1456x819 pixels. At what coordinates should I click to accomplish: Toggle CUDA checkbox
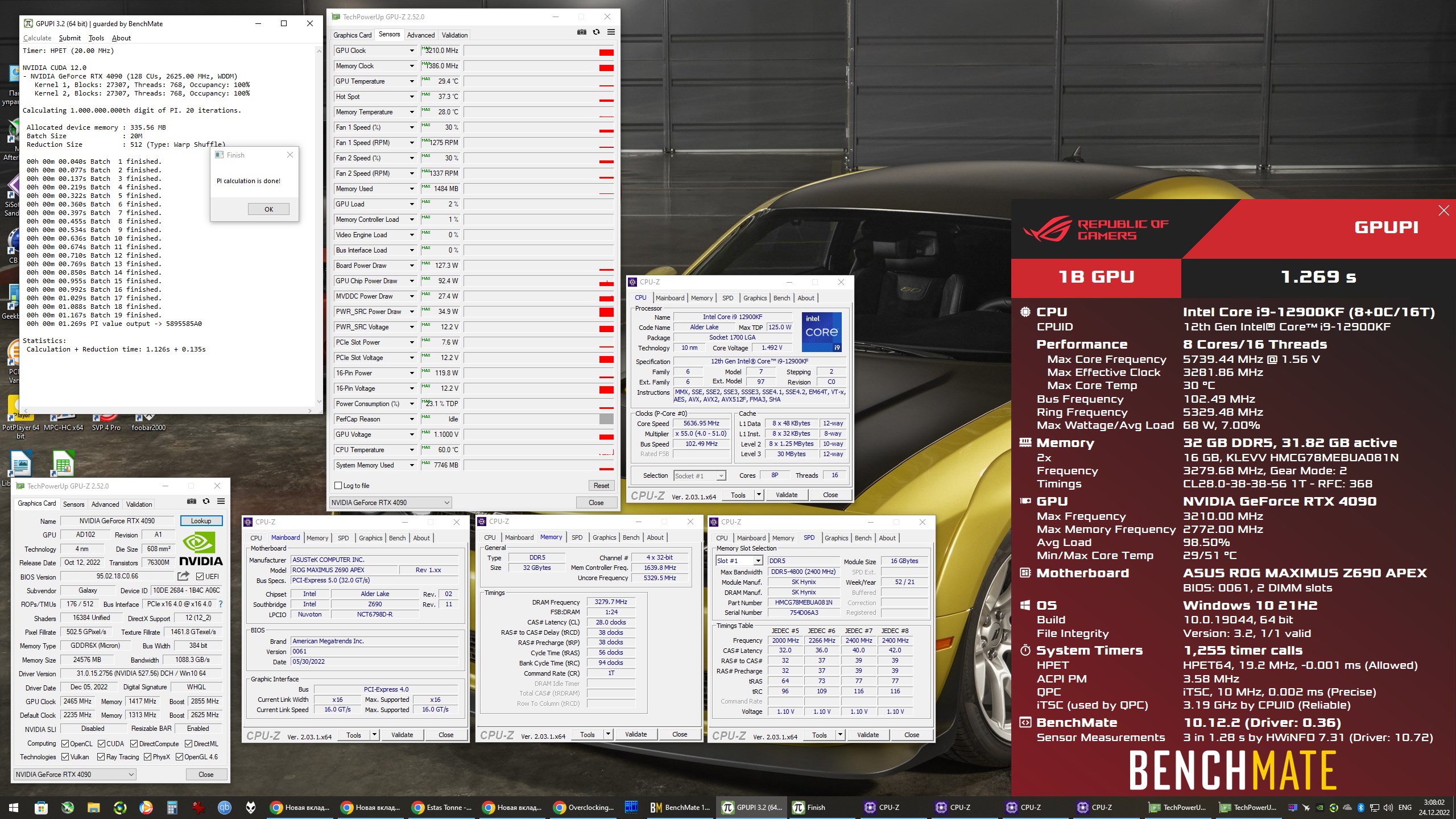click(x=101, y=743)
